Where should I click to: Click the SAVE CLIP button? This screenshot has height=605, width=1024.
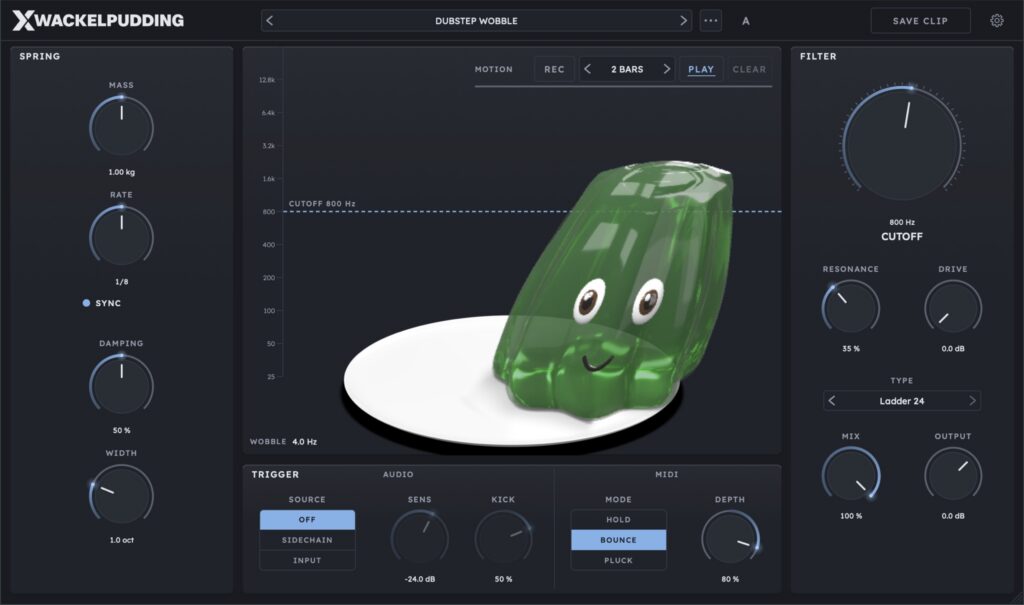920,21
